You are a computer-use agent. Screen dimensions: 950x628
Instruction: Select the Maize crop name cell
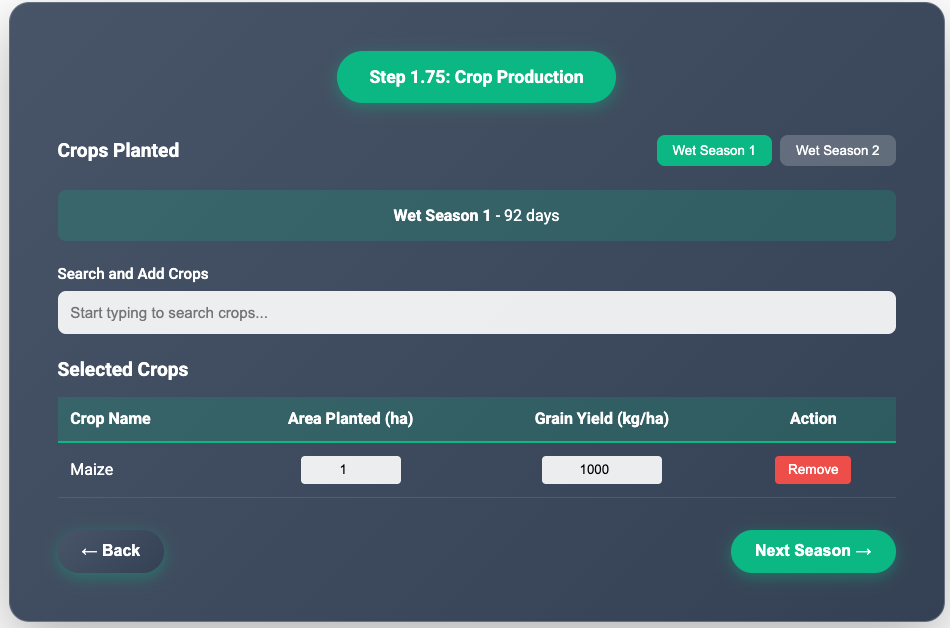92,470
